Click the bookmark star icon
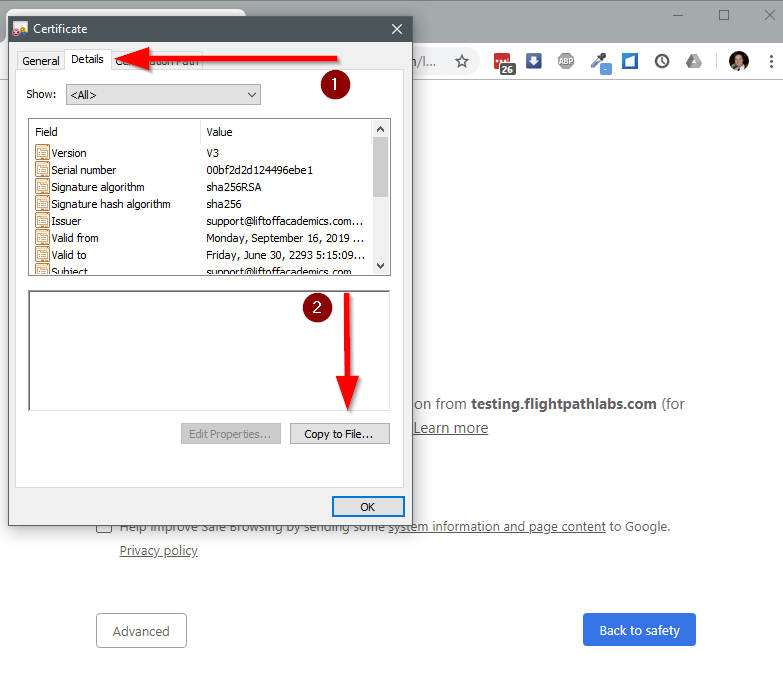783x673 pixels. [x=462, y=61]
